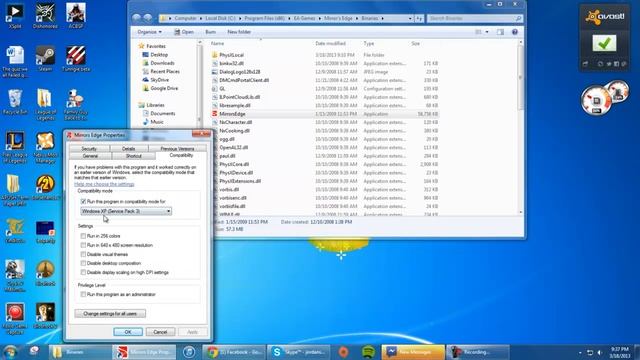Select the Word document icon on desktop
Image resolution: width=640 pixels, height=360 pixels.
pos(15,61)
